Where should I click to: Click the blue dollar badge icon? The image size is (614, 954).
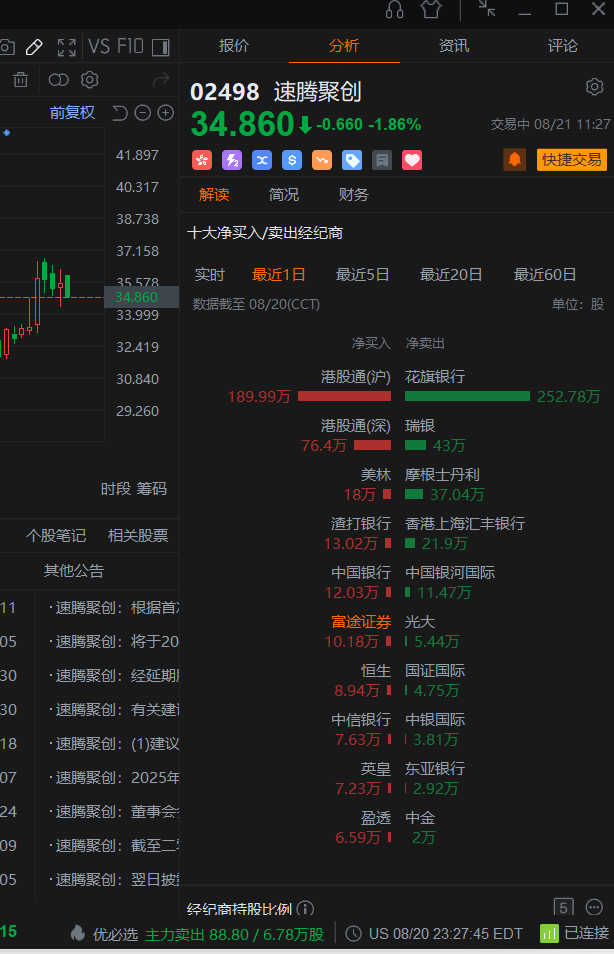click(292, 160)
